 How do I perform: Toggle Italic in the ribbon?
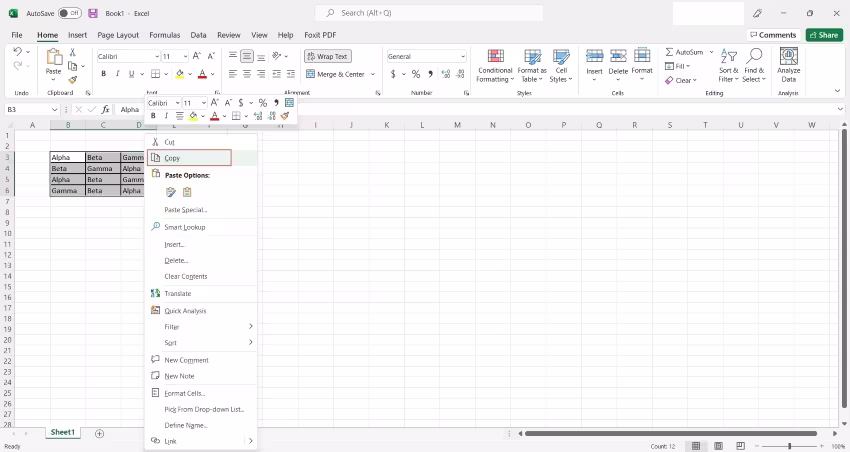tap(117, 74)
